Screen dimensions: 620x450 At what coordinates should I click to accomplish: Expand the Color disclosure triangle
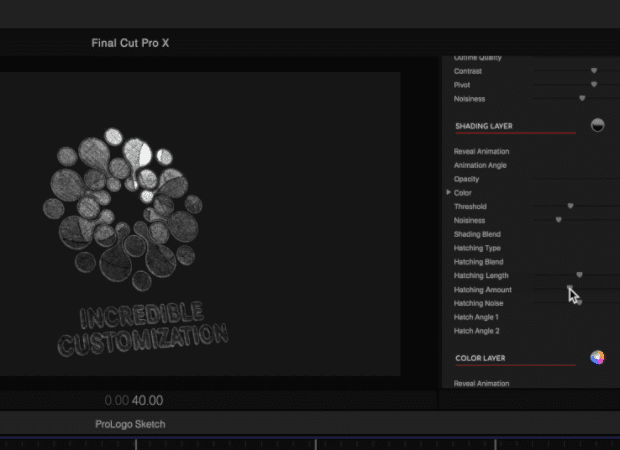[x=448, y=192]
